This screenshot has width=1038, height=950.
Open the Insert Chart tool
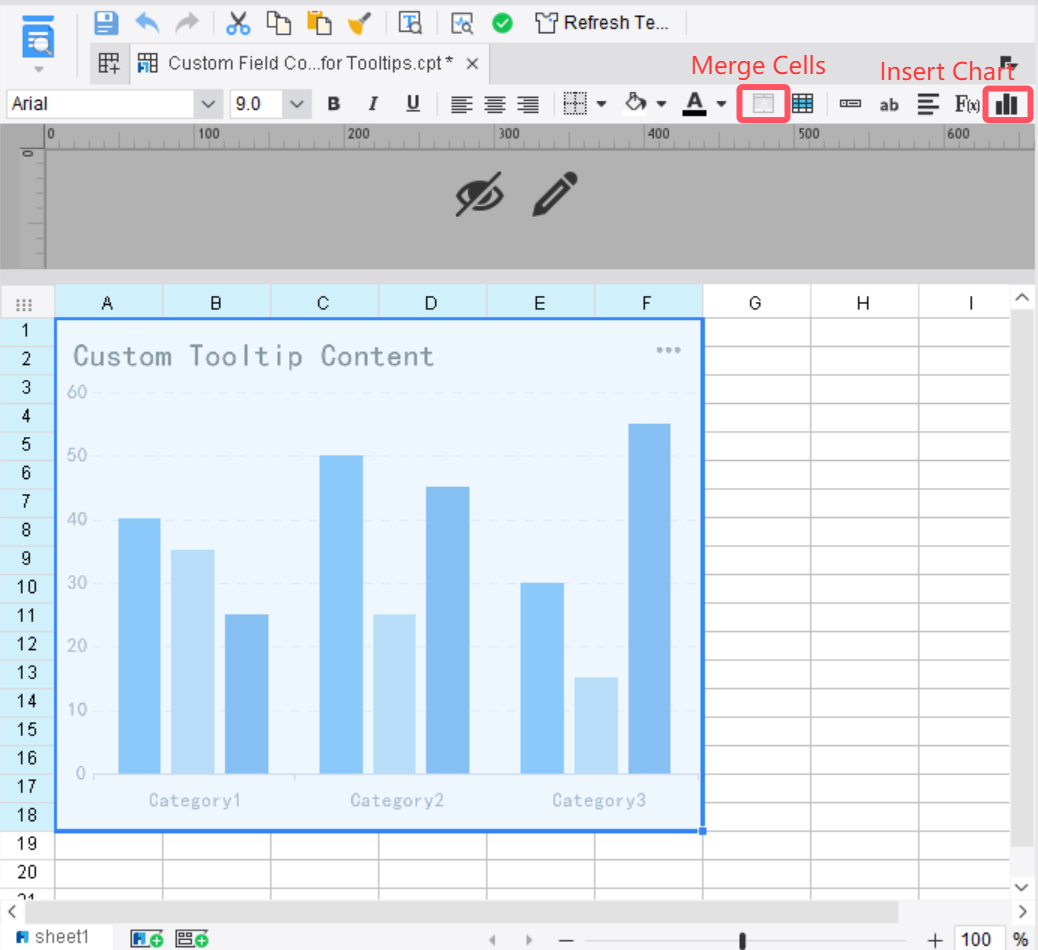1007,103
